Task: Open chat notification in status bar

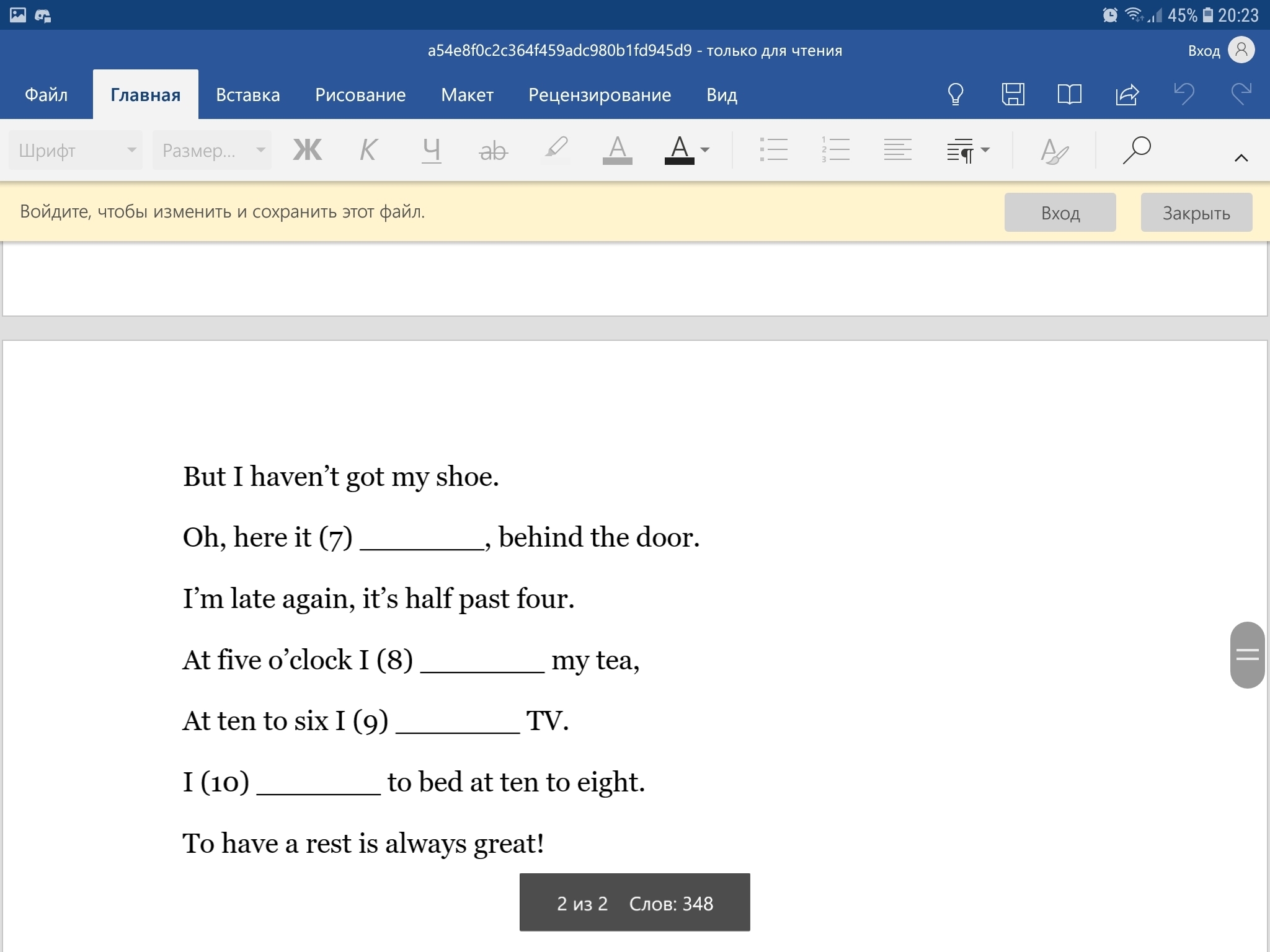Action: click(43, 15)
